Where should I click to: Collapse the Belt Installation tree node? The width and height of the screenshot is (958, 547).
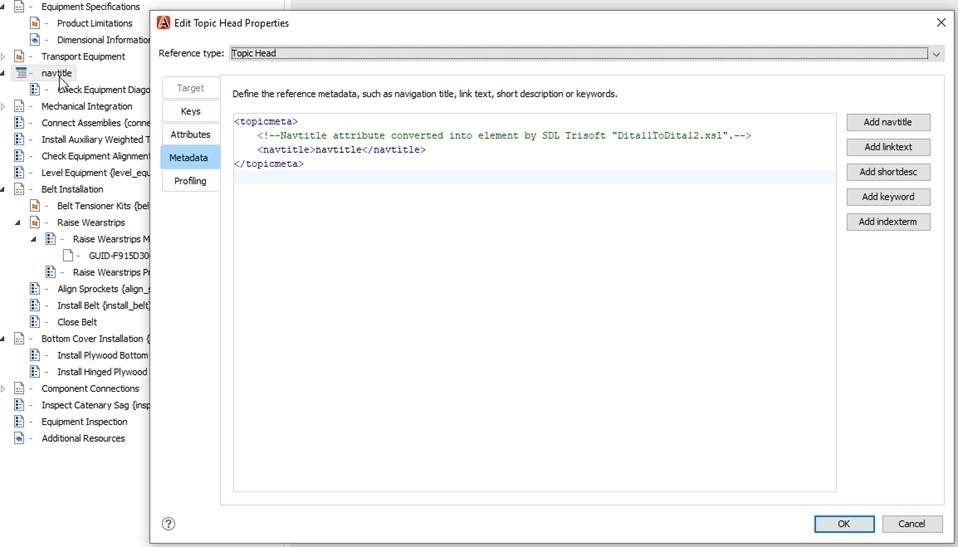click(2, 189)
